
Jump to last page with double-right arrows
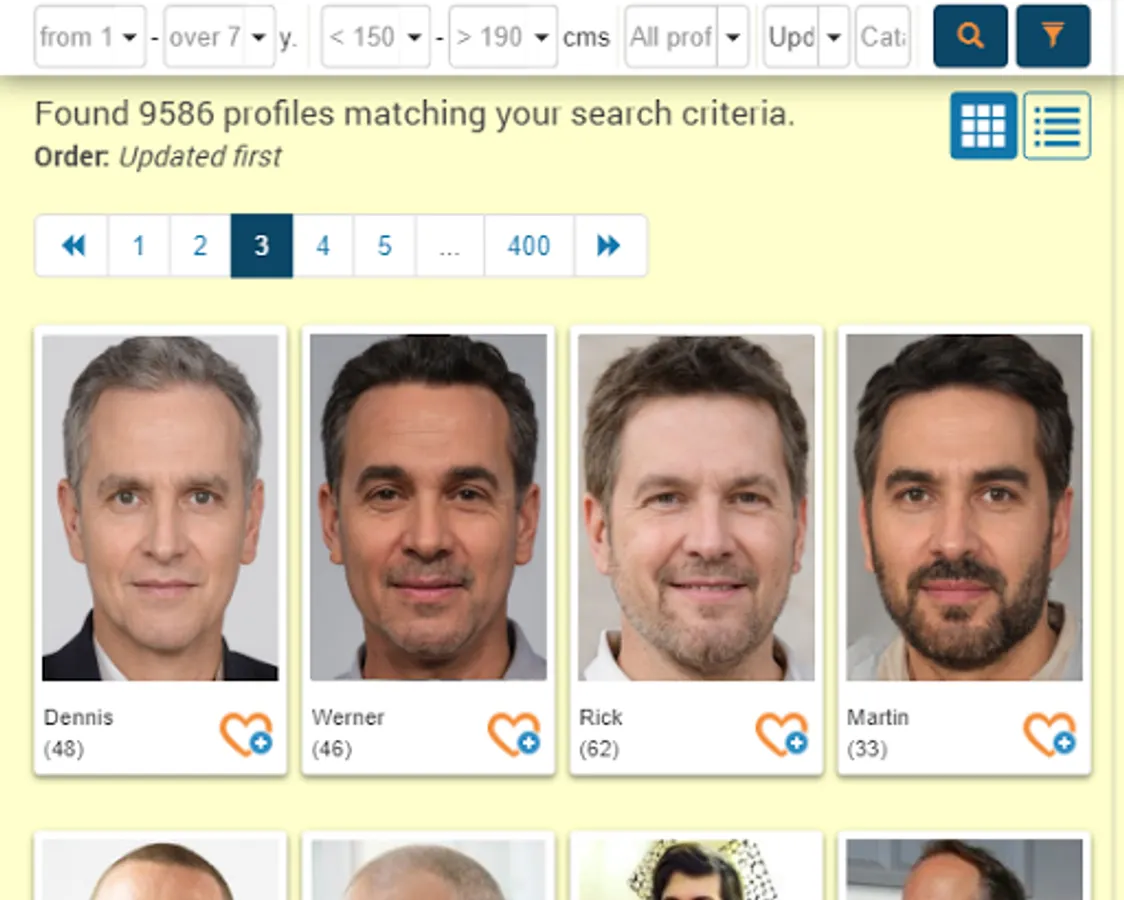point(610,246)
